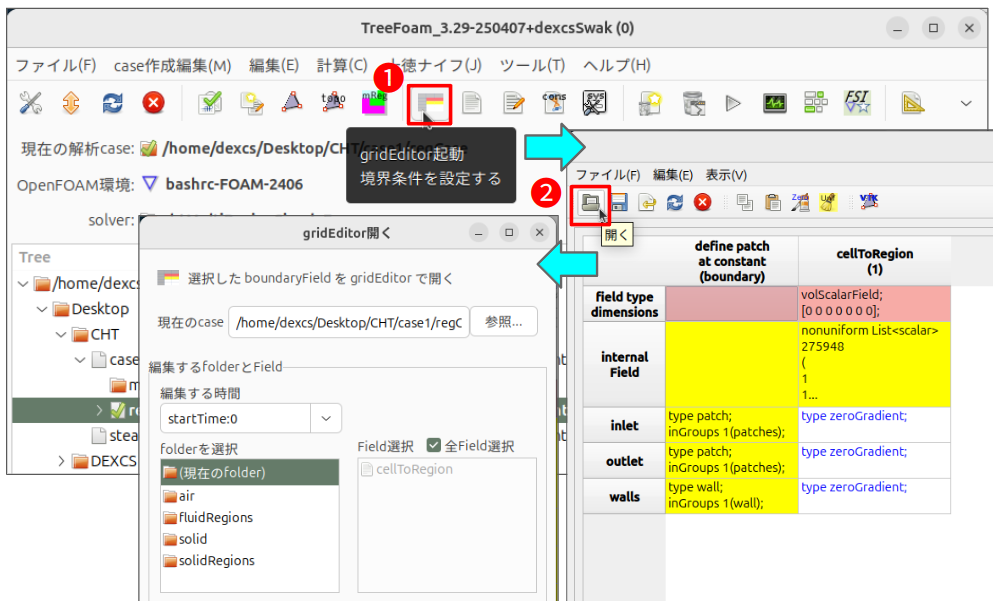Click the 参照... browse button
Image resolution: width=993 pixels, height=601 pixels.
[503, 322]
